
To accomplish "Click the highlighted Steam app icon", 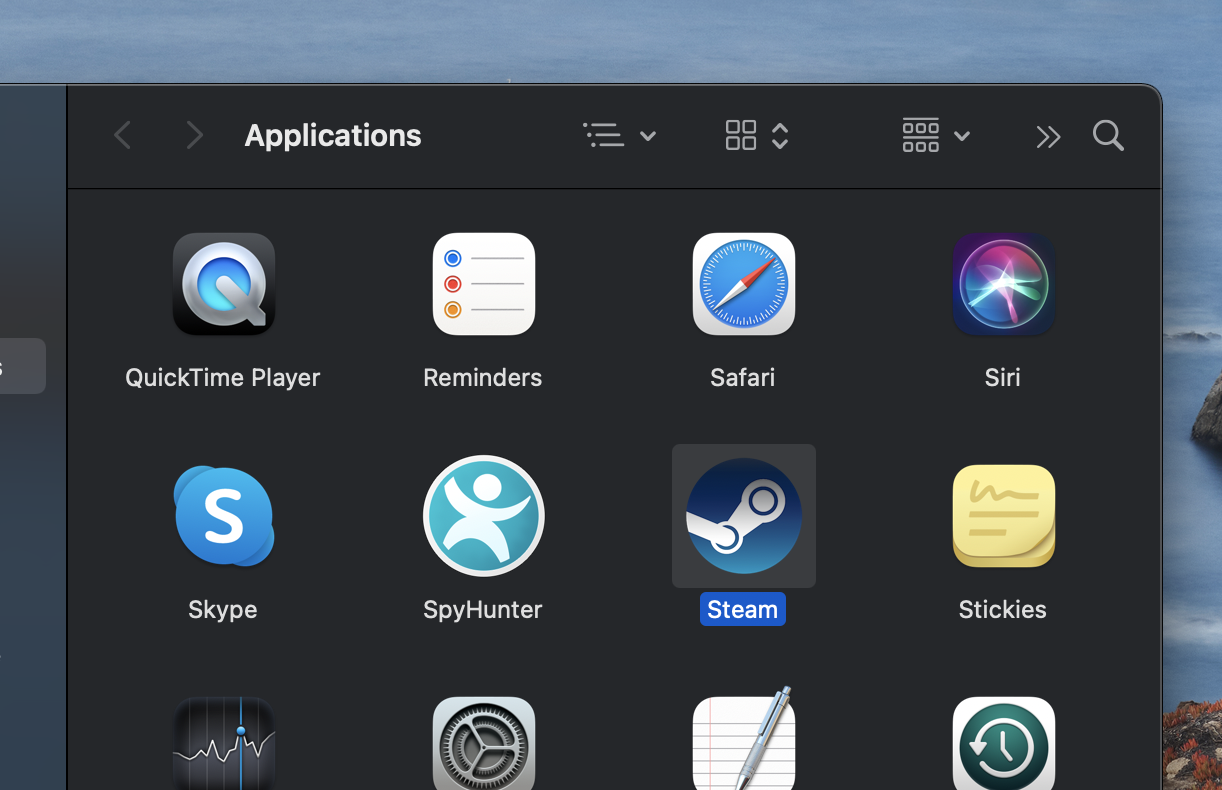I will coord(743,516).
